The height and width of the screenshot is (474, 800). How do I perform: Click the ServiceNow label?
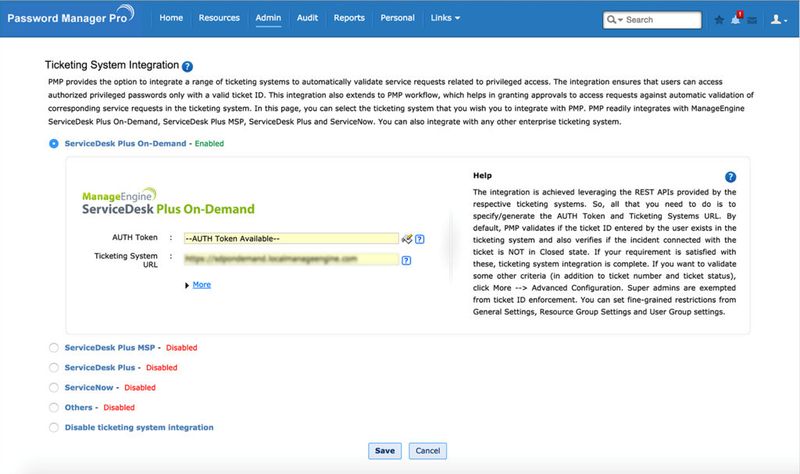pos(89,387)
